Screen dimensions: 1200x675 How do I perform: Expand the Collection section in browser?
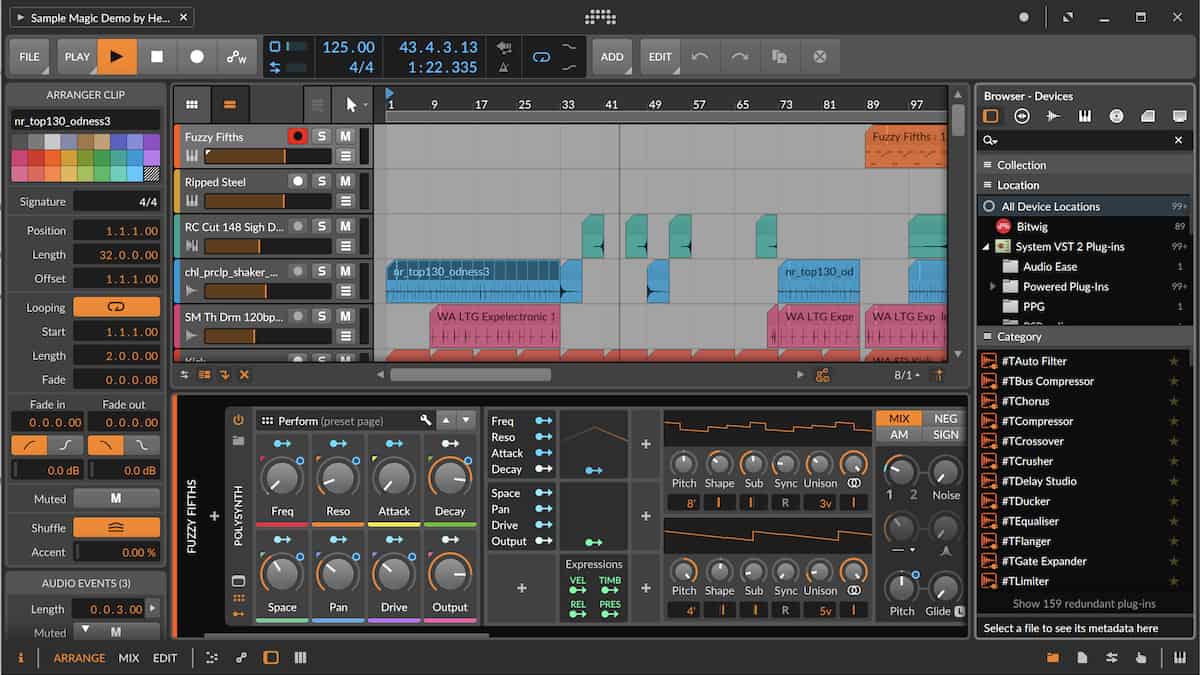tap(1084, 165)
